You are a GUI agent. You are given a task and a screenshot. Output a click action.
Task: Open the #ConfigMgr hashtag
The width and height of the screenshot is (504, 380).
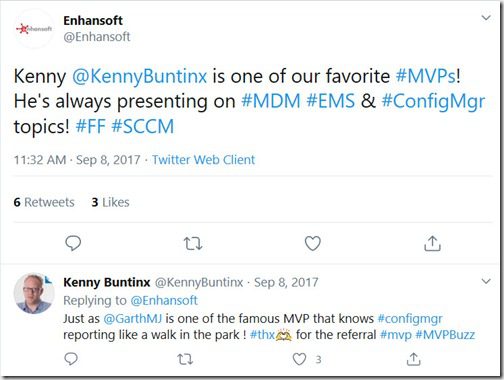433,101
